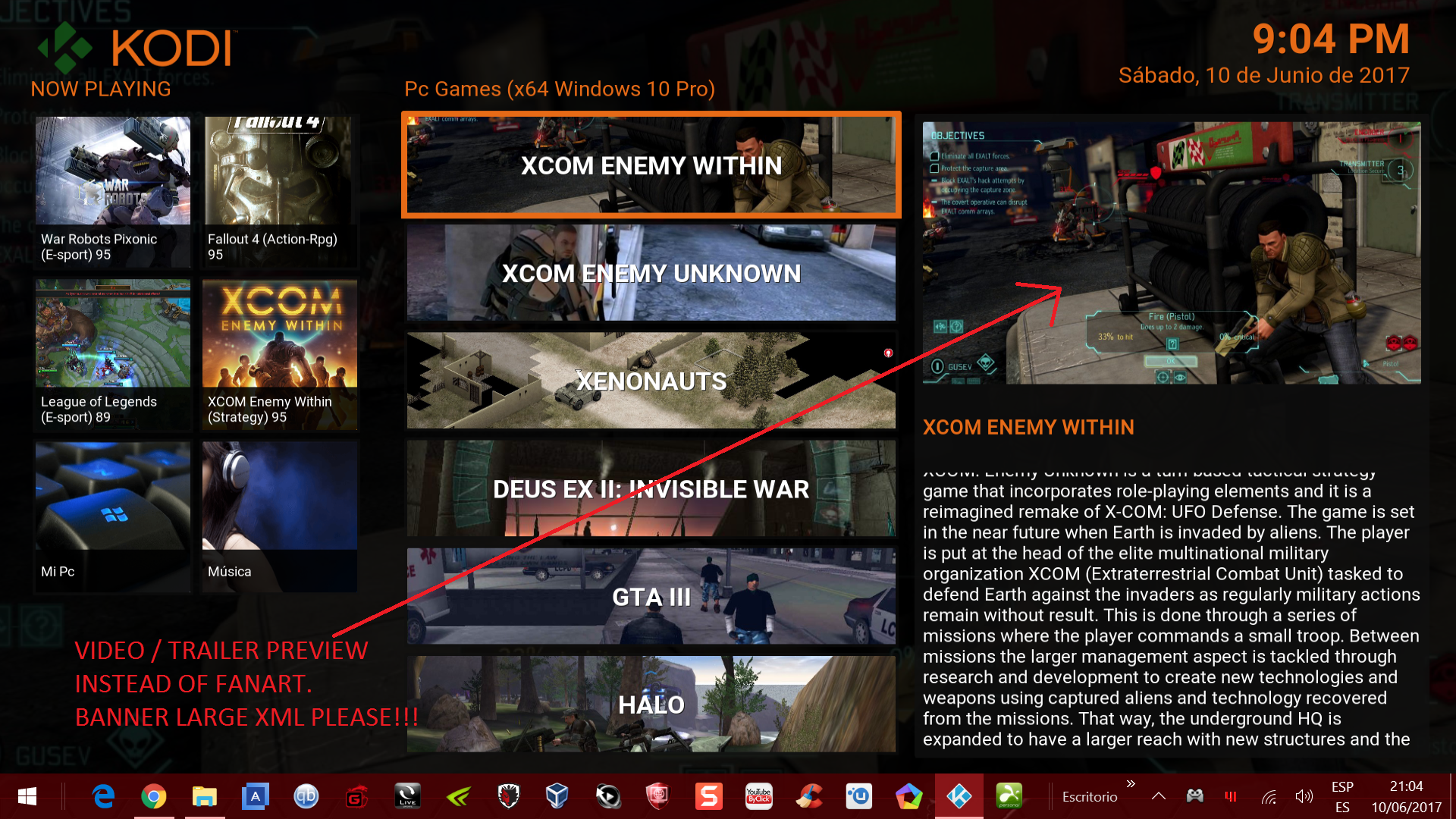Click the game description text
Screen dimensions: 1456x819
(1171, 610)
